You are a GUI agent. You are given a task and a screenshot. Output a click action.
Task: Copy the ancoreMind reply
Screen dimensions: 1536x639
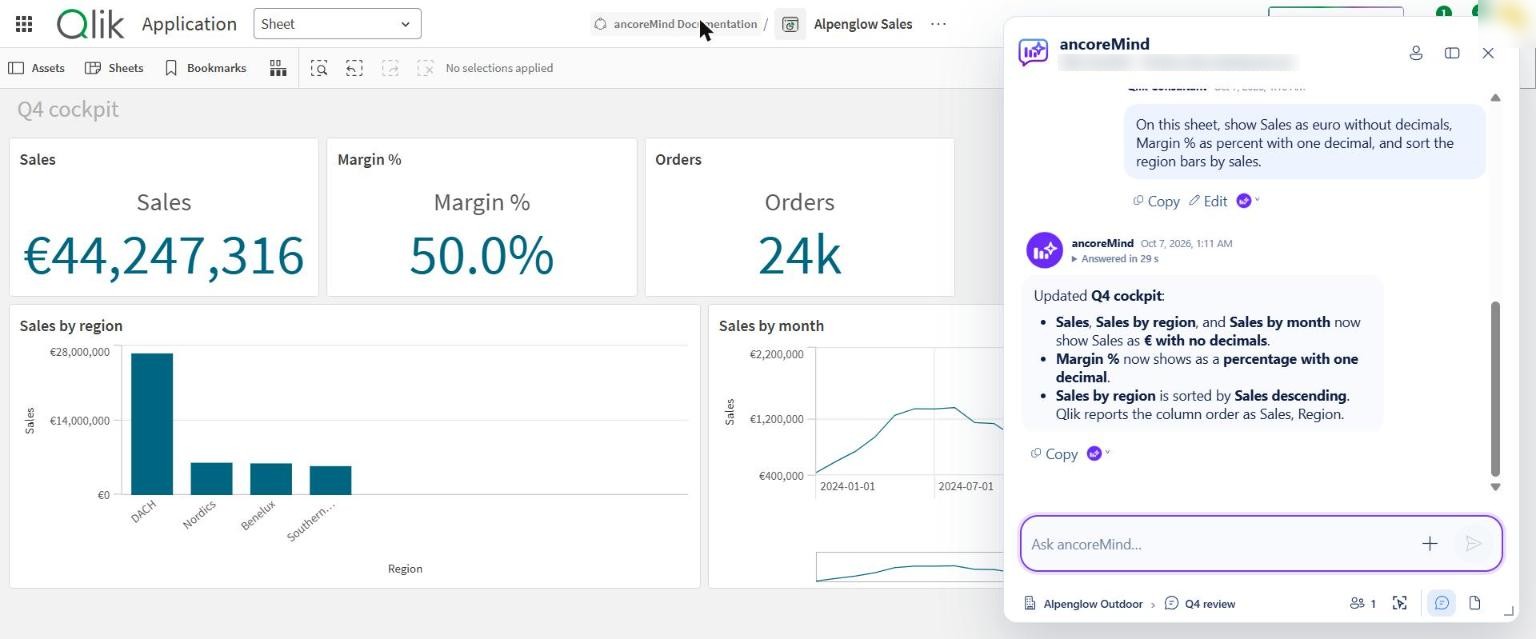1054,454
